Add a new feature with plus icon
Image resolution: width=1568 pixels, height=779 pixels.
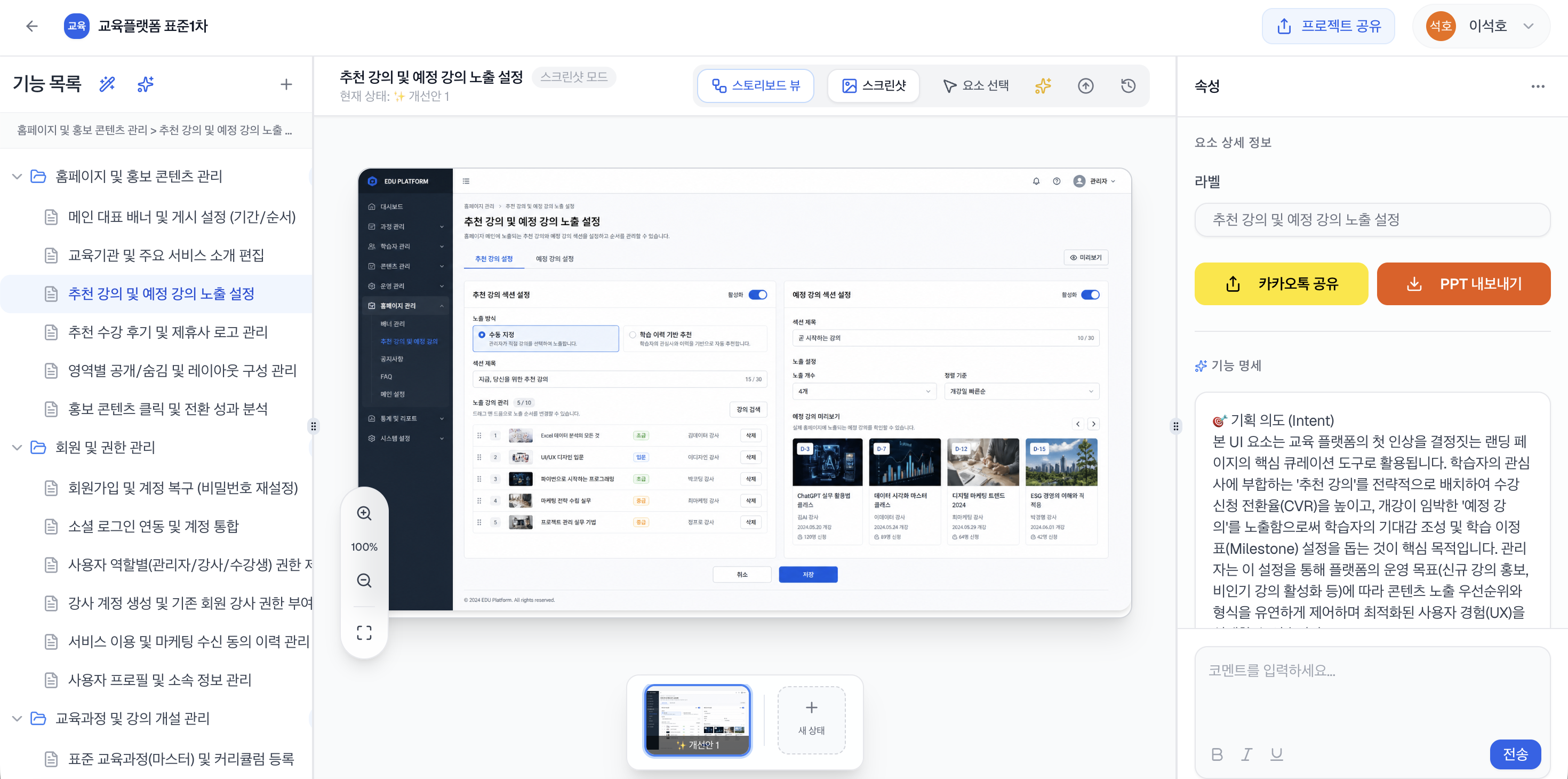(x=286, y=84)
